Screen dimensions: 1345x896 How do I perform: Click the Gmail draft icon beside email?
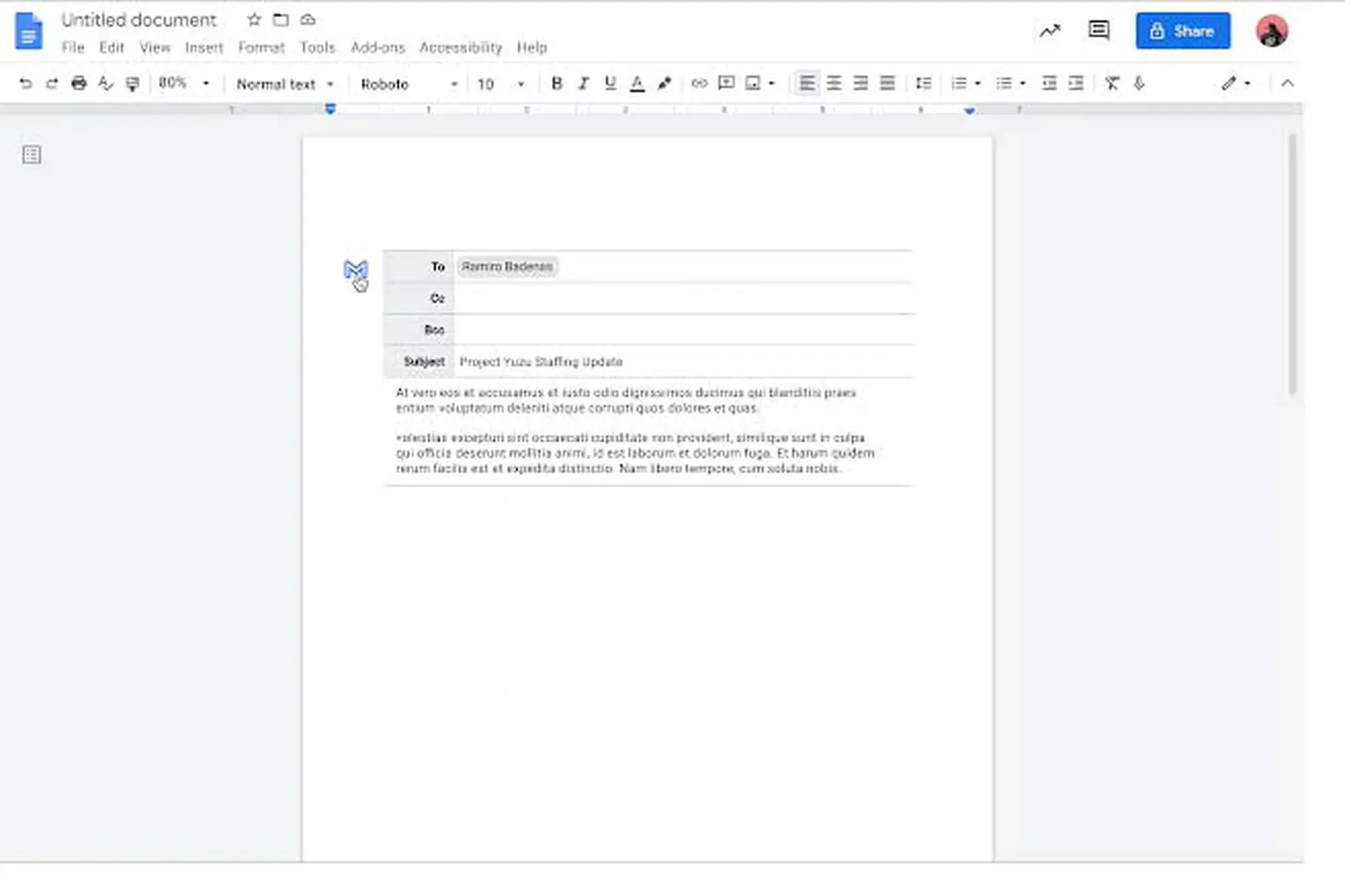(355, 270)
